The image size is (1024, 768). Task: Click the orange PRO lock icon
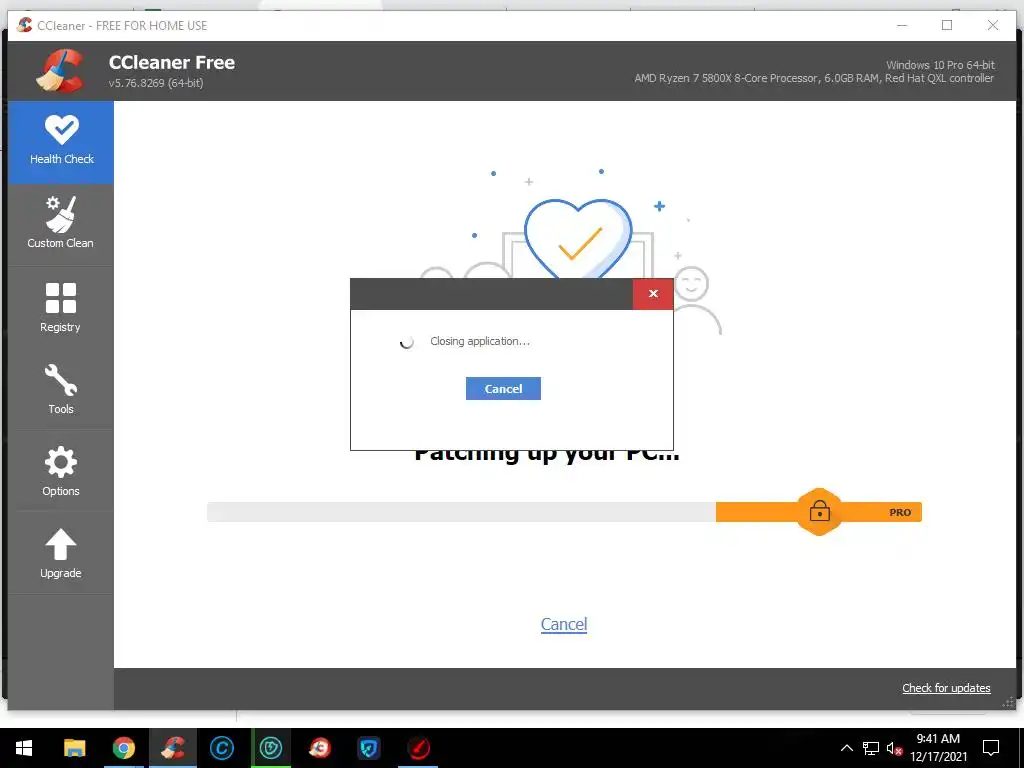pyautogui.click(x=819, y=511)
